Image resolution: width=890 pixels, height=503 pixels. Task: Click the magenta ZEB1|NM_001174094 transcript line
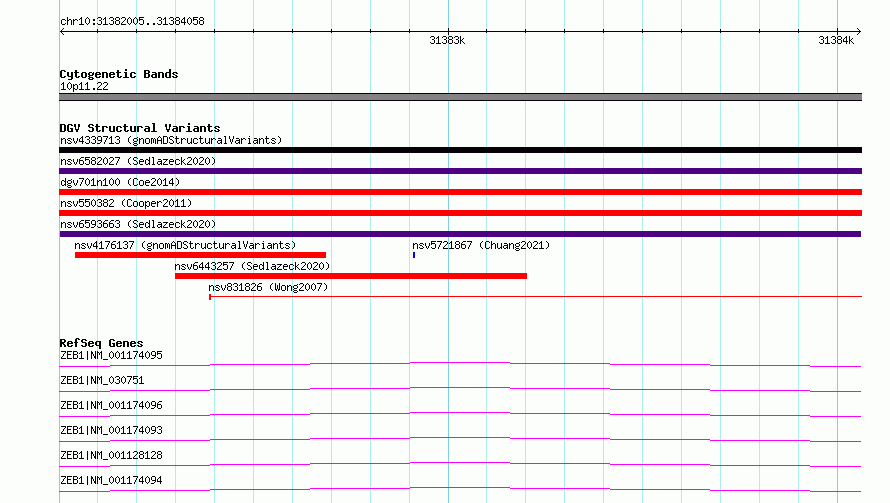pos(460,489)
